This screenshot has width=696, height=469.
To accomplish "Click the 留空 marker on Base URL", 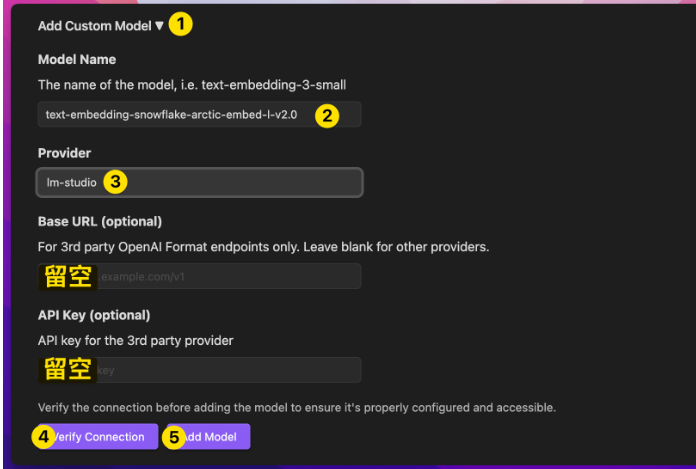I will [x=68, y=276].
